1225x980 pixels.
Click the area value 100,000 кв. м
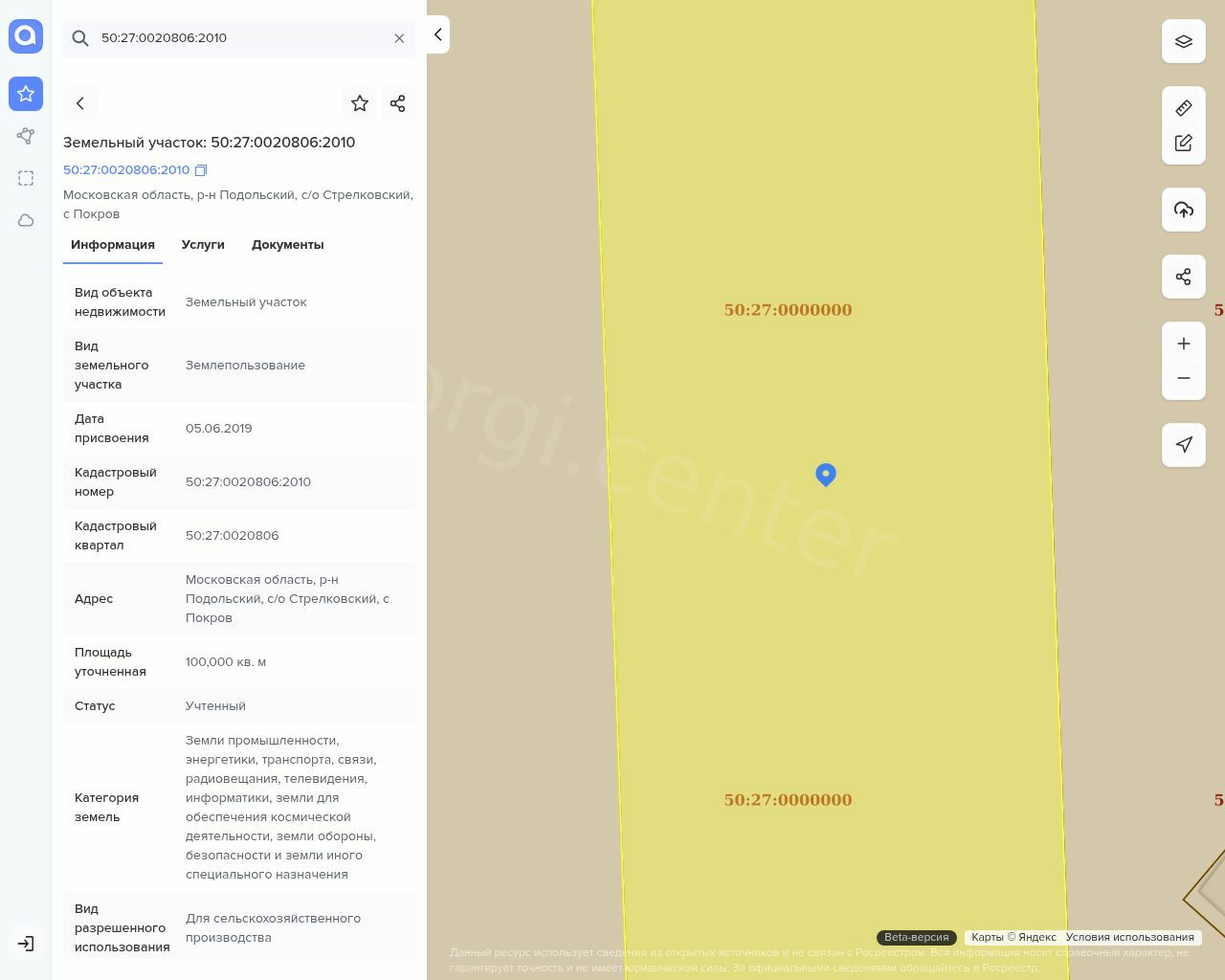coord(226,662)
